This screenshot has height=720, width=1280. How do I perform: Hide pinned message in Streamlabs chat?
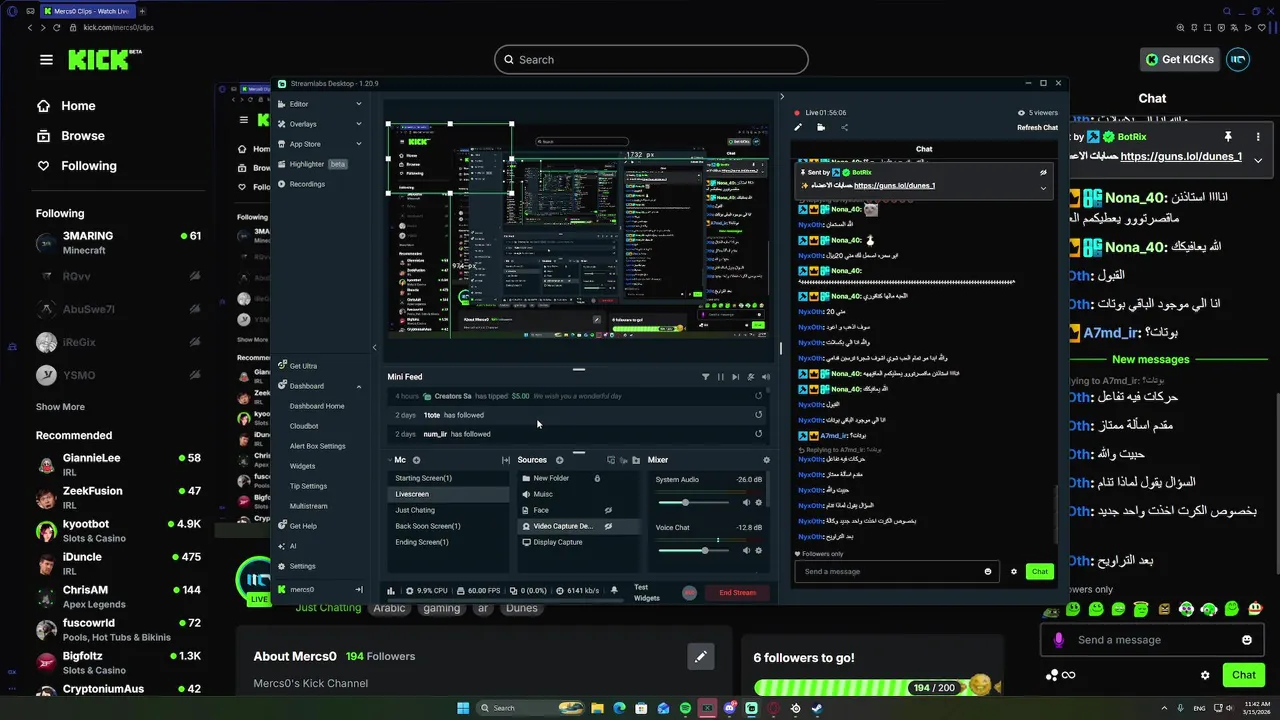click(1043, 172)
